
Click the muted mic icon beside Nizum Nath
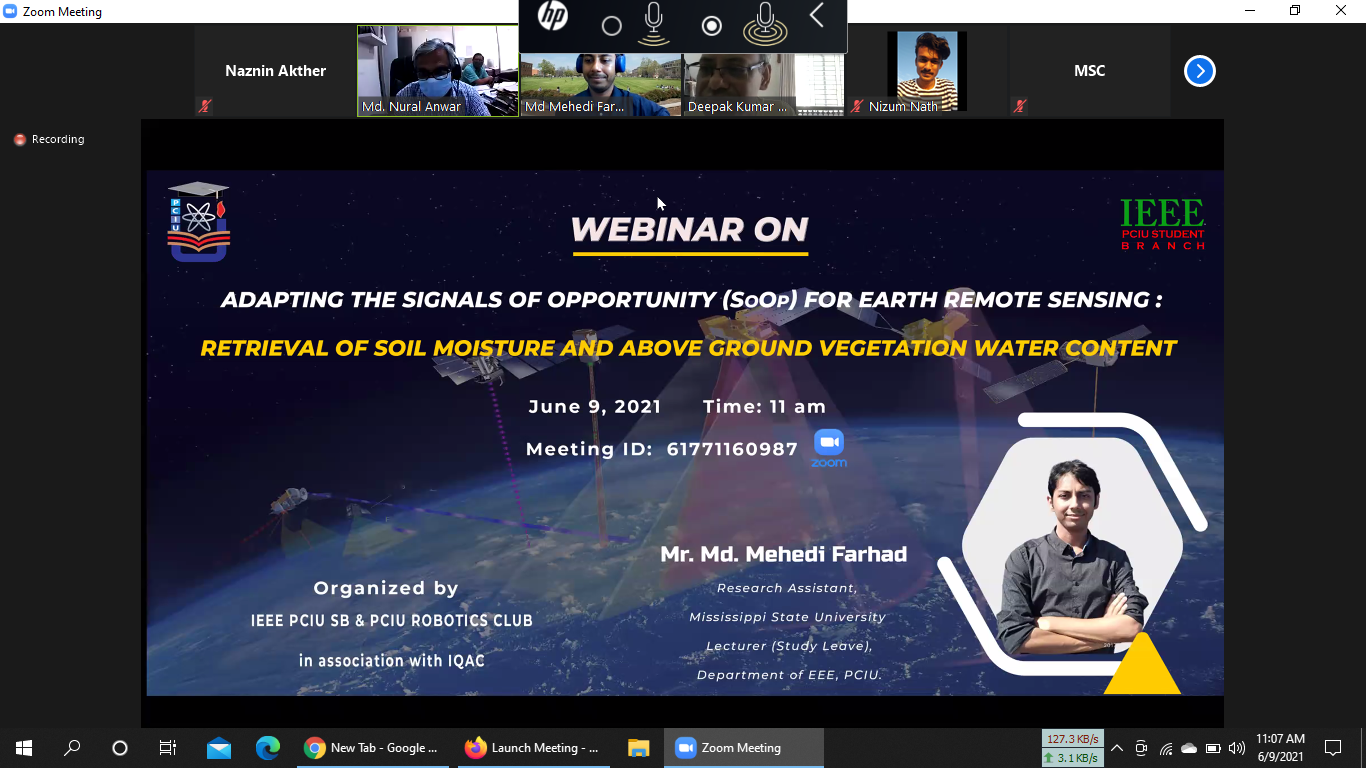[857, 106]
